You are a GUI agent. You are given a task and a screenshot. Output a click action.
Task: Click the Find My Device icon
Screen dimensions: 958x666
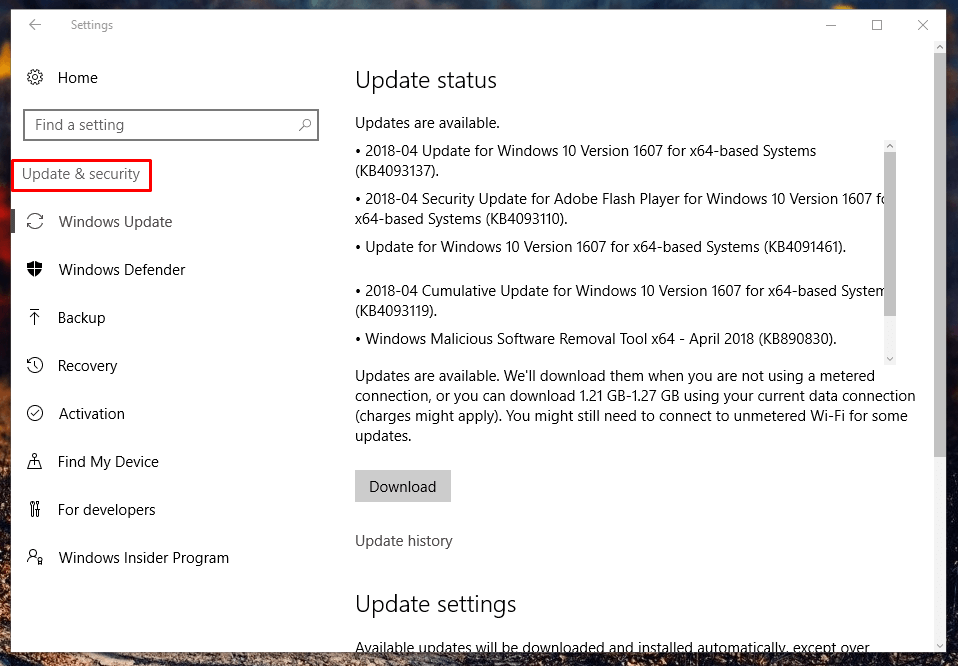(x=35, y=461)
